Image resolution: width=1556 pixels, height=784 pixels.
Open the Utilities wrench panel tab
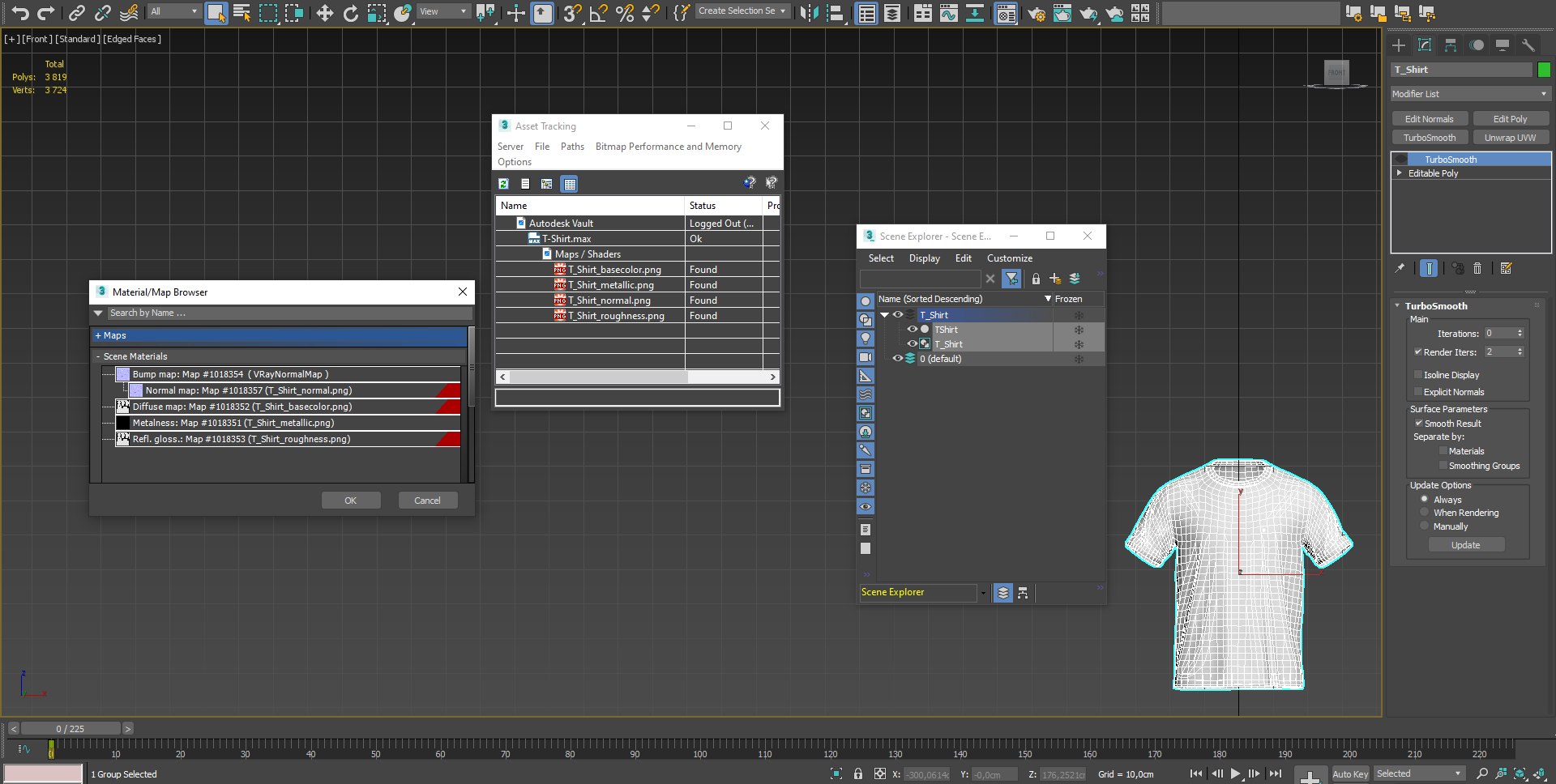(1528, 45)
